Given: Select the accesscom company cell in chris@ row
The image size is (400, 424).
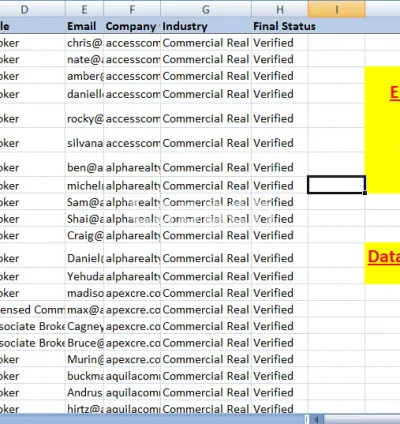Looking at the screenshot, I should (x=132, y=43).
